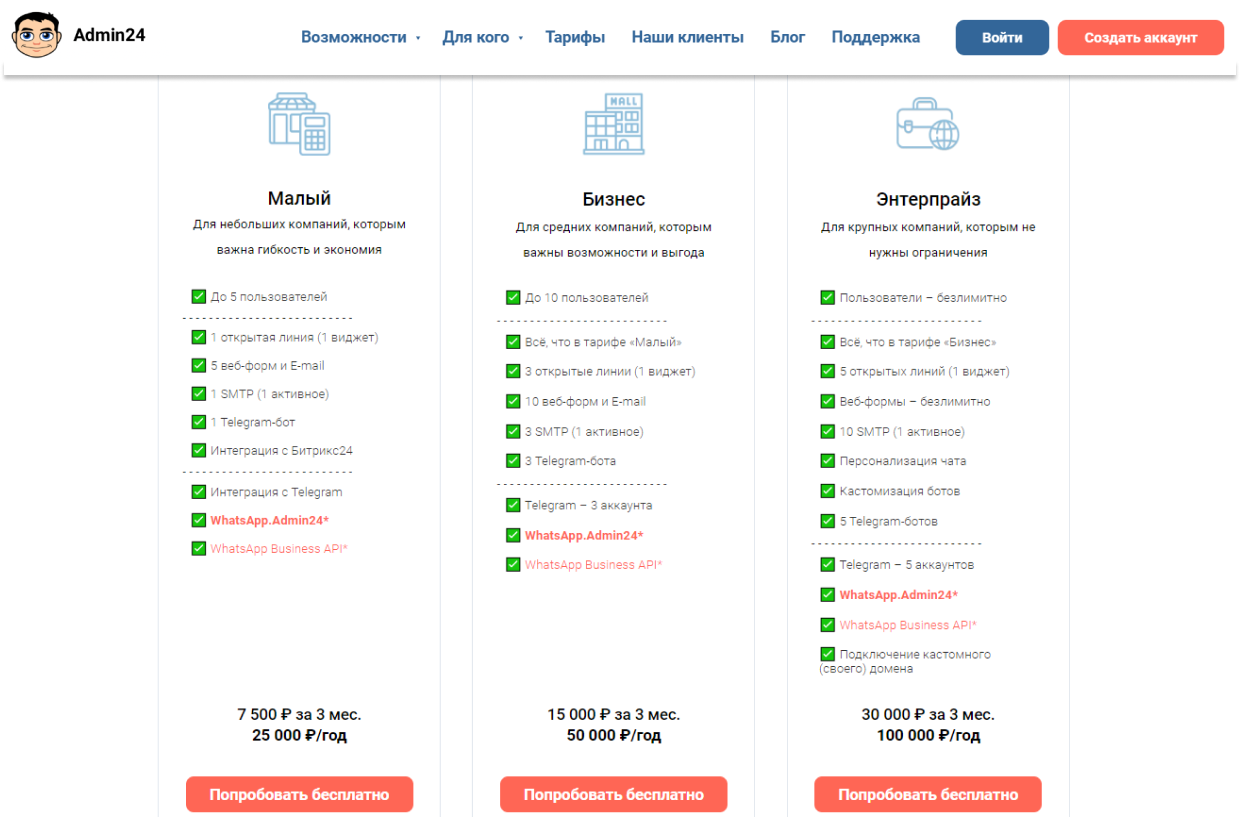
Task: Click the 50 000 ₽/год price
Action: click(x=614, y=735)
